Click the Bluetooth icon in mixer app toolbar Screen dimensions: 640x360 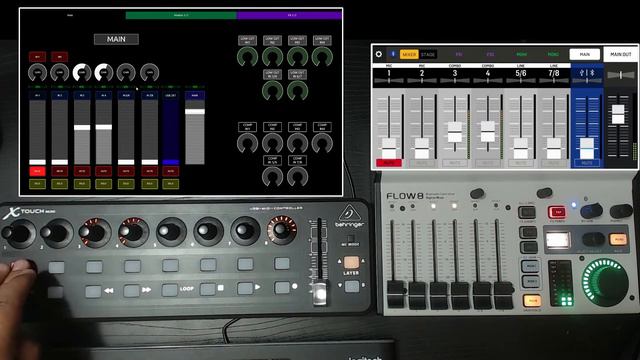(x=393, y=54)
